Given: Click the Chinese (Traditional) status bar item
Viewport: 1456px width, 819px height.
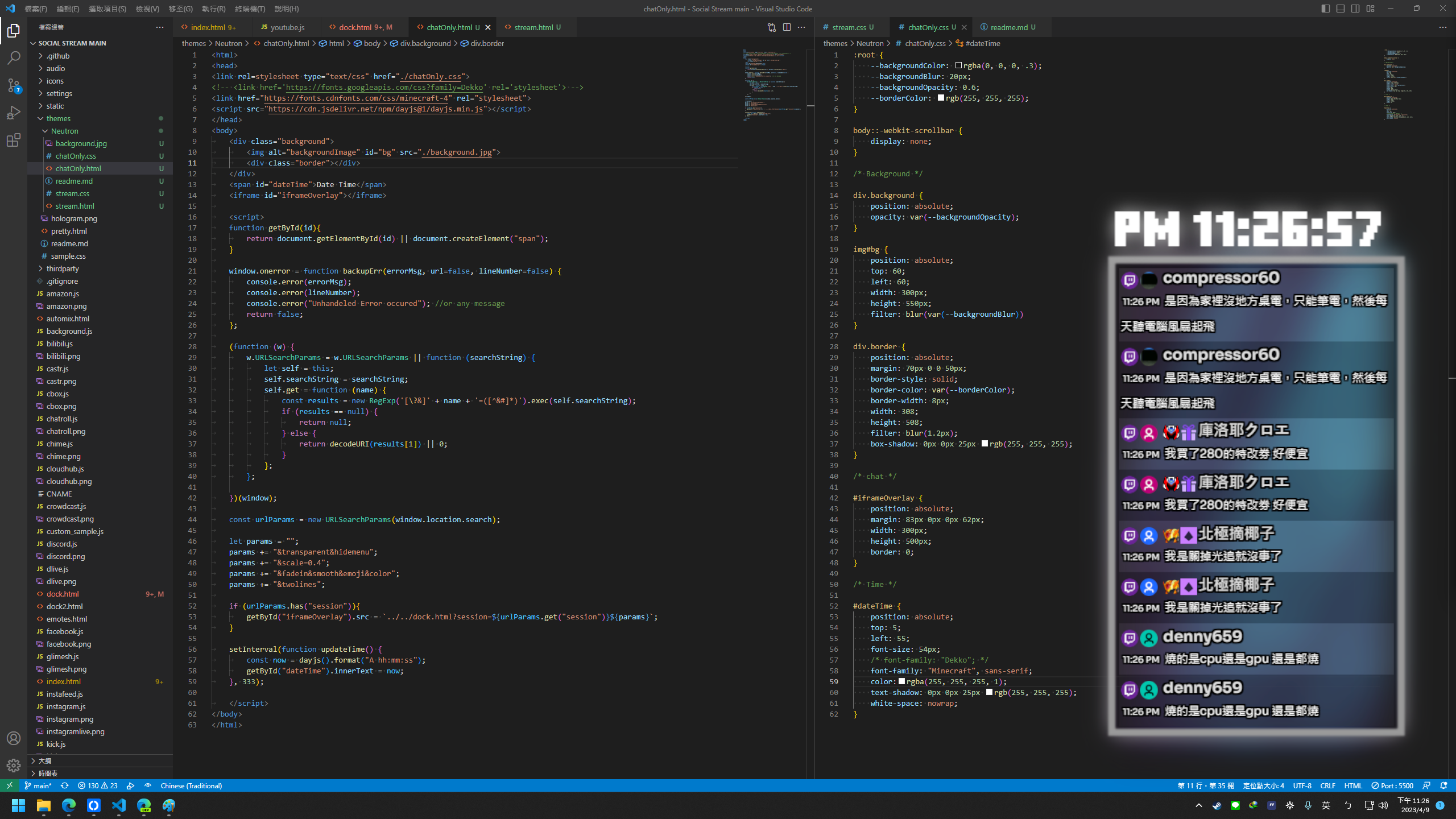Looking at the screenshot, I should coord(191,785).
